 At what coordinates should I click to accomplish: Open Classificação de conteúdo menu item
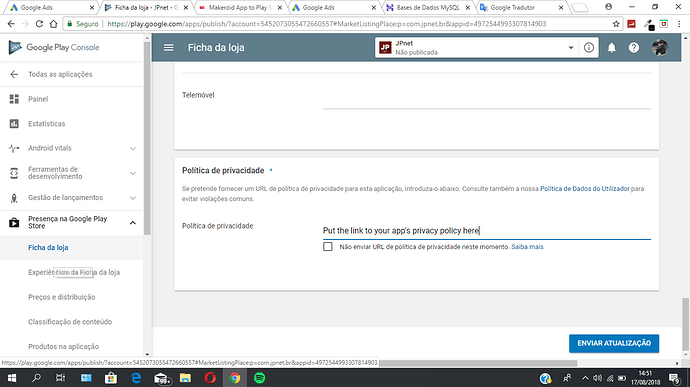[x=70, y=322]
